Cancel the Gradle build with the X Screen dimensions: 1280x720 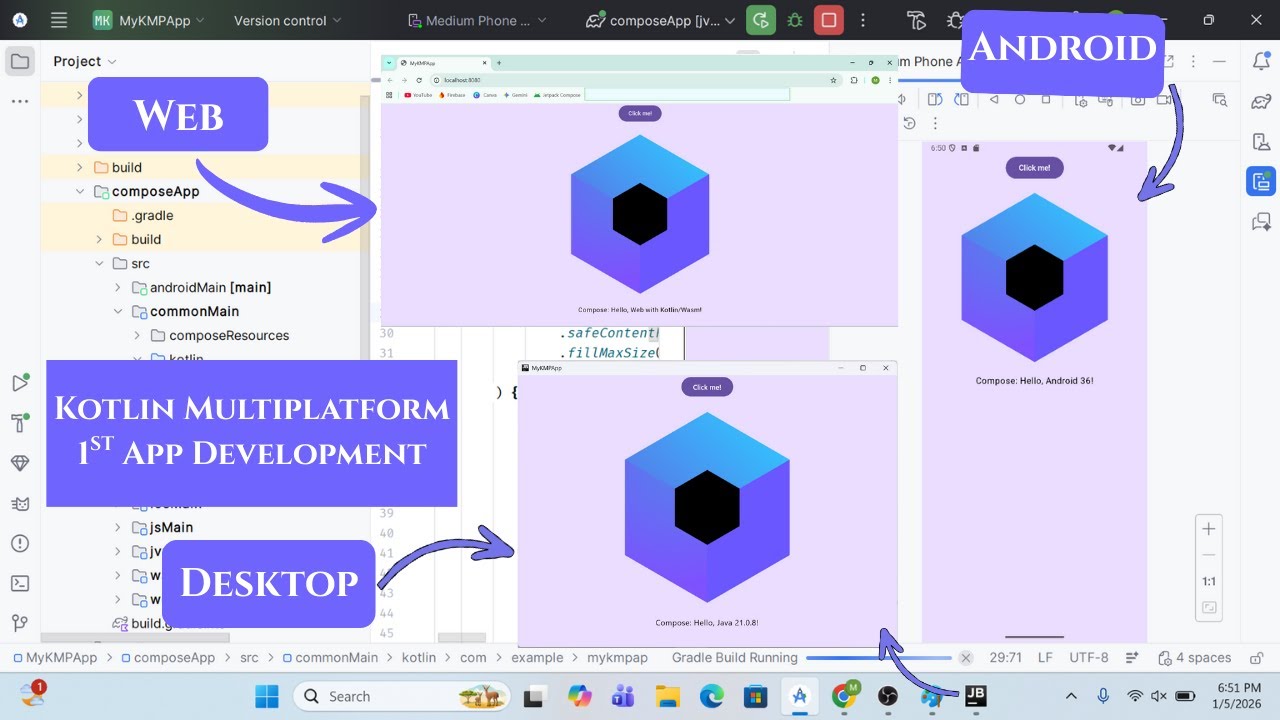(x=965, y=658)
